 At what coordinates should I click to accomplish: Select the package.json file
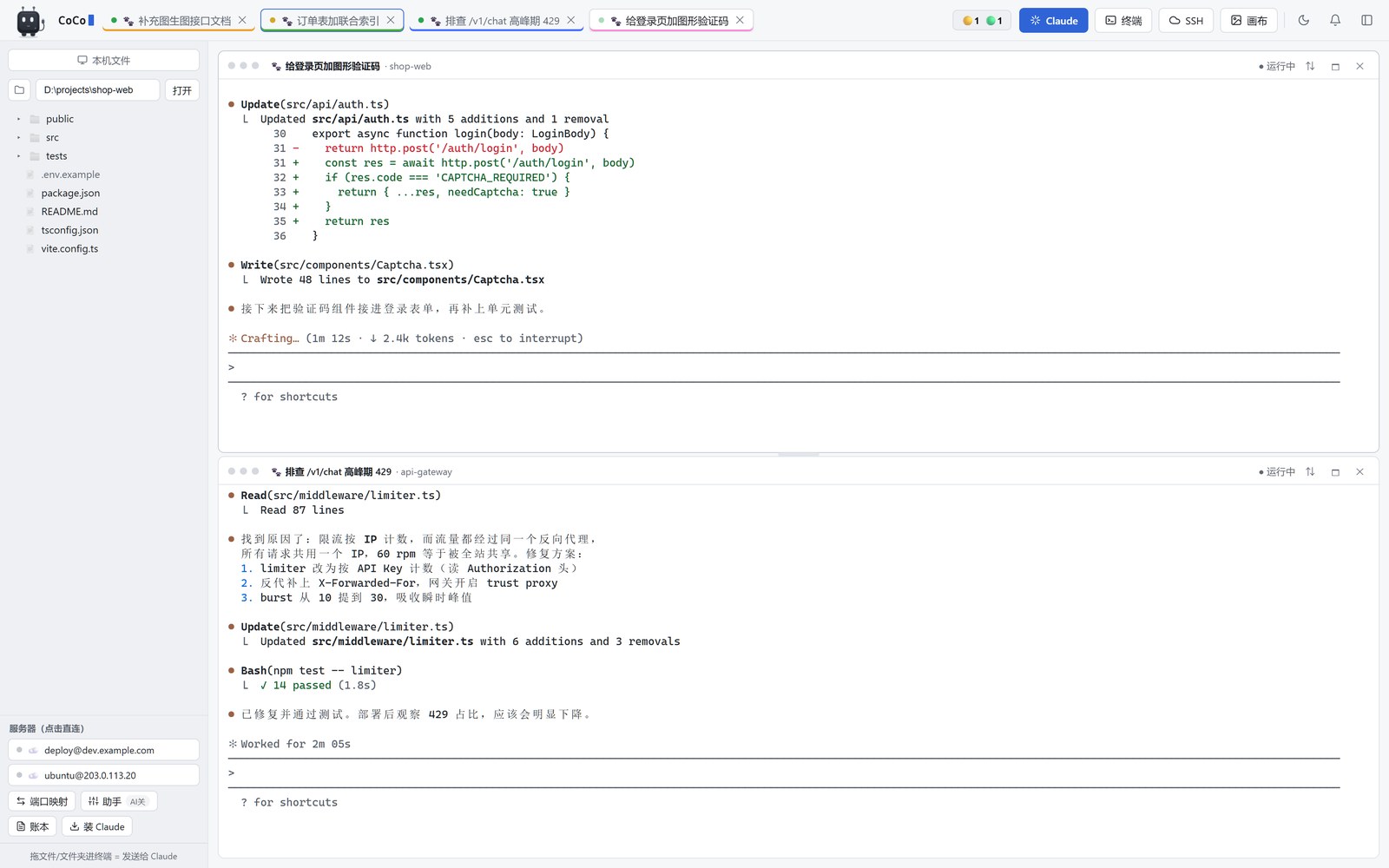70,194
